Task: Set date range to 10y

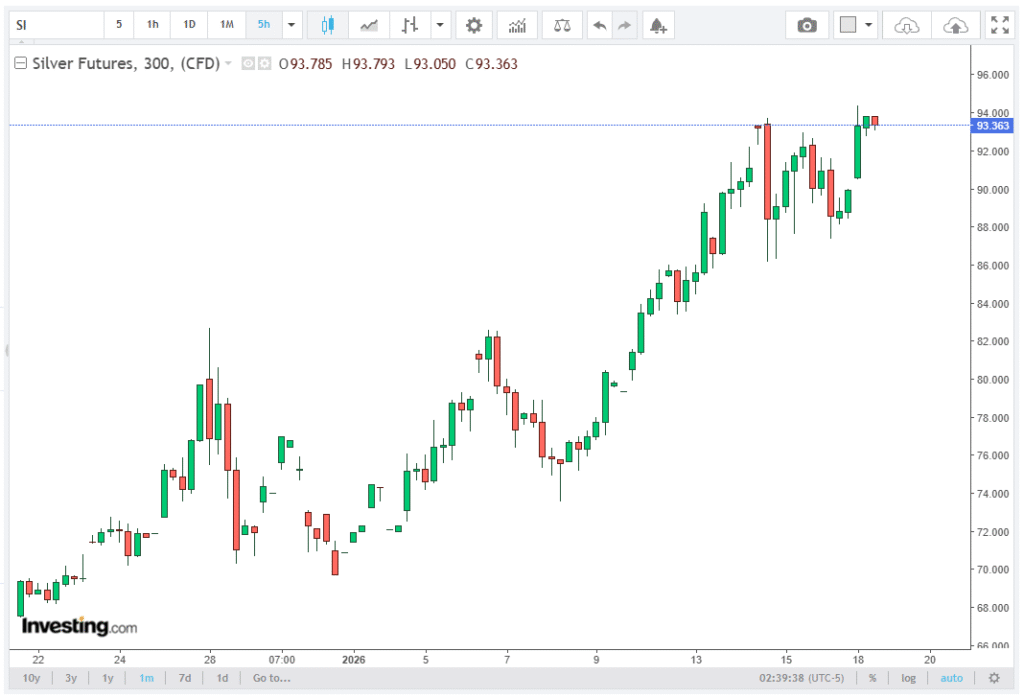Action: (x=31, y=678)
